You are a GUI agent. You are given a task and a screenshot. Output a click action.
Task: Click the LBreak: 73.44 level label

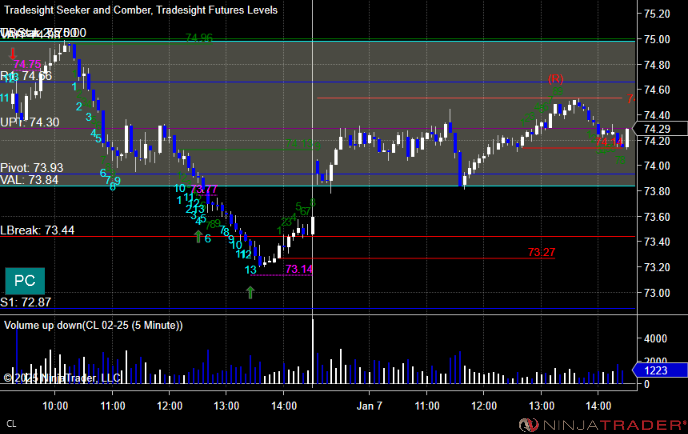(x=37, y=230)
